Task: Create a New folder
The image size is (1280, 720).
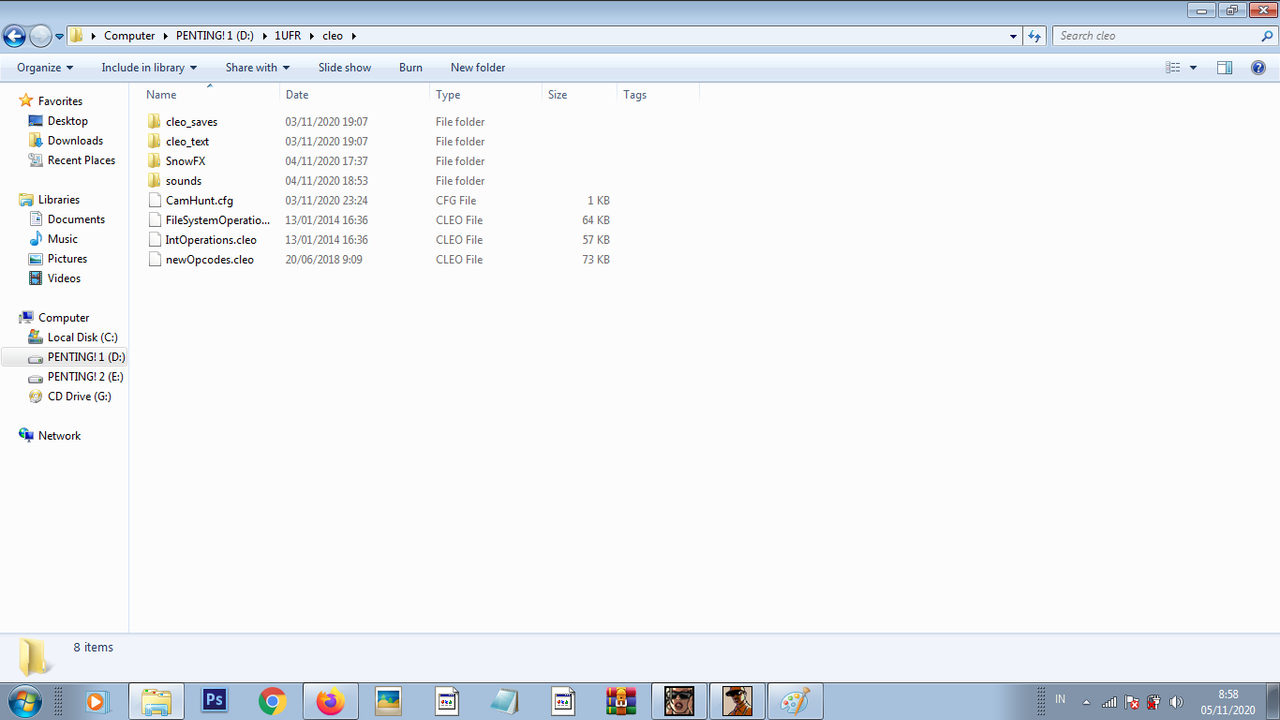Action: (478, 68)
